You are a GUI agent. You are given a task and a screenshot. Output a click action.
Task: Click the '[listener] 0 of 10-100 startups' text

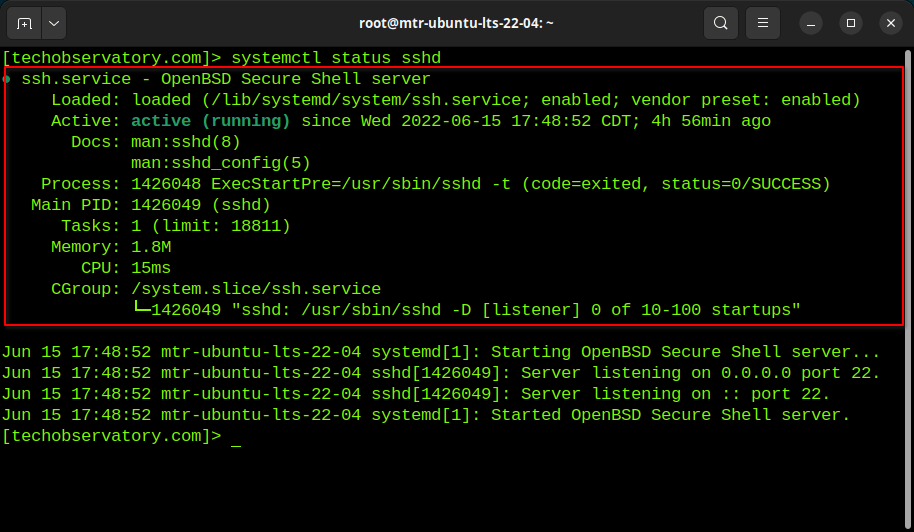pyautogui.click(x=636, y=309)
